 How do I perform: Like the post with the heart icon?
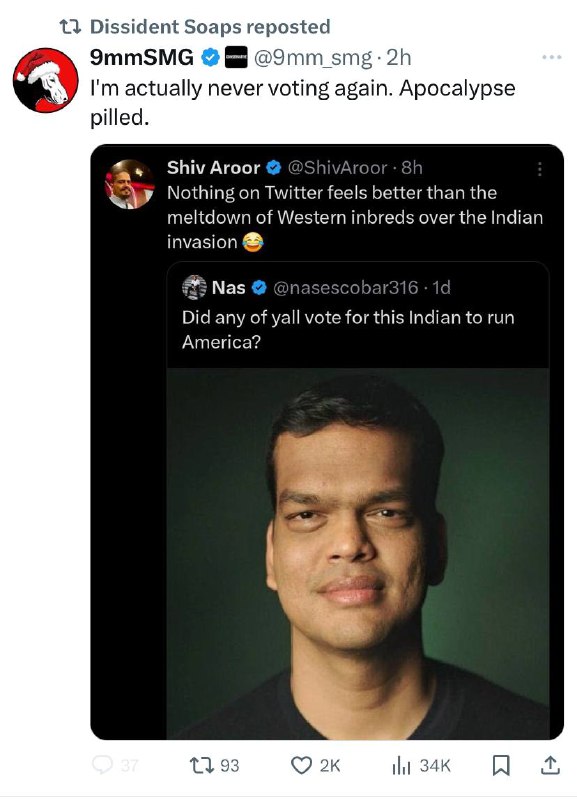301,765
